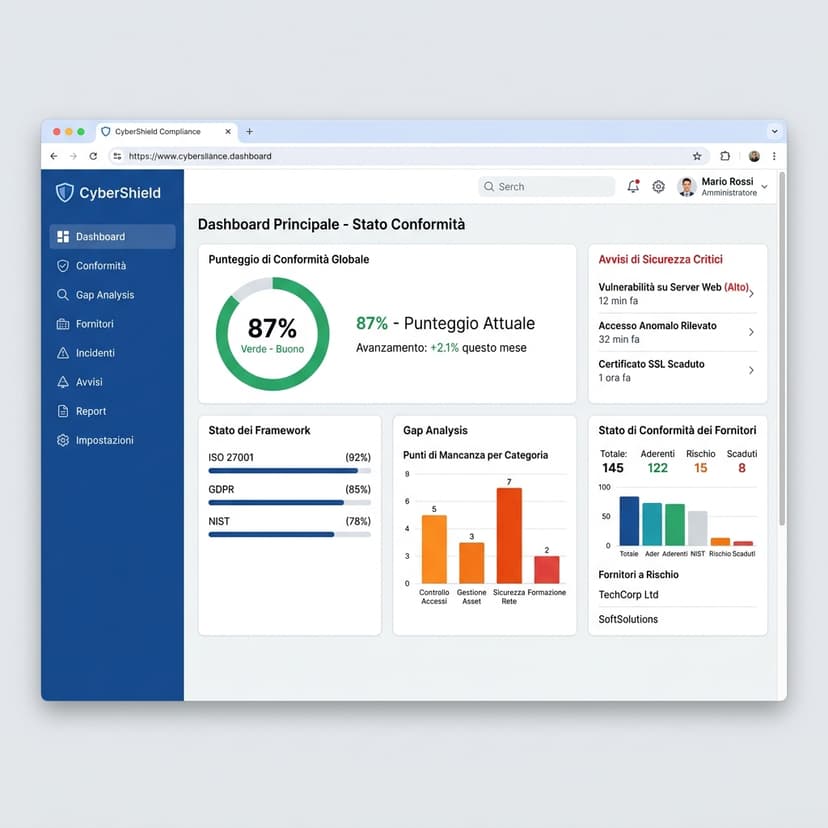Click the browser forward arrow

(73, 156)
